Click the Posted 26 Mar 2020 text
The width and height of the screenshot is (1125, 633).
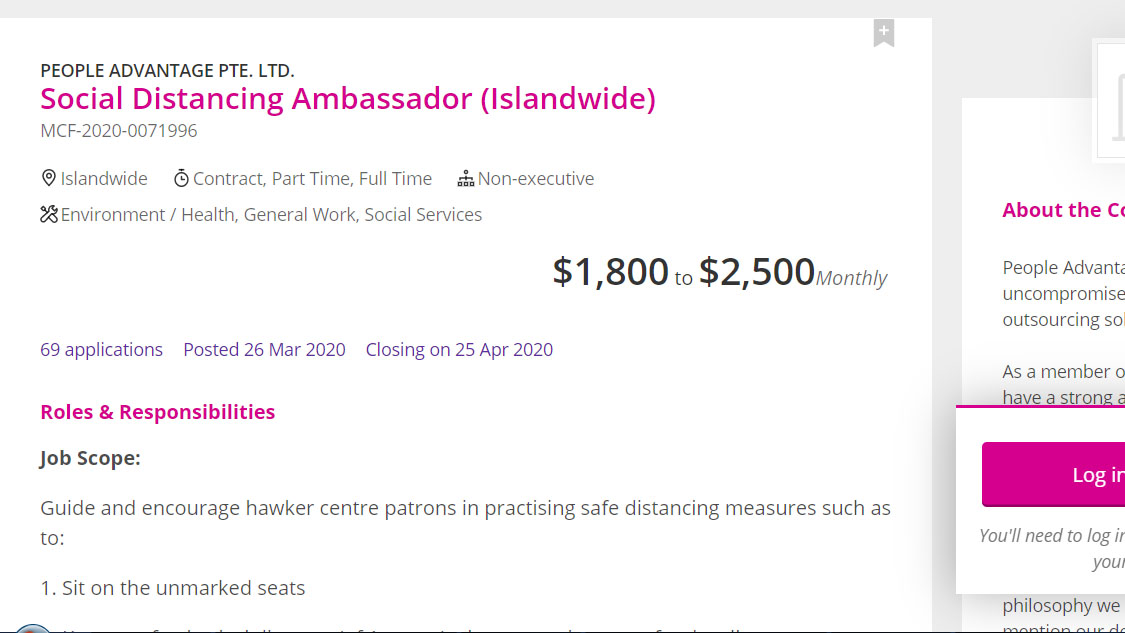pyautogui.click(x=264, y=349)
